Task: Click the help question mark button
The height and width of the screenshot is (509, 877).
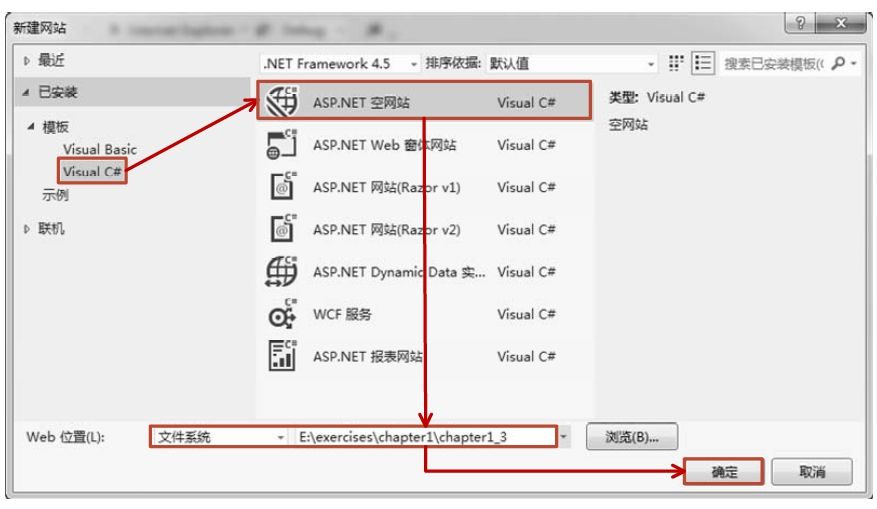Action: [800, 23]
